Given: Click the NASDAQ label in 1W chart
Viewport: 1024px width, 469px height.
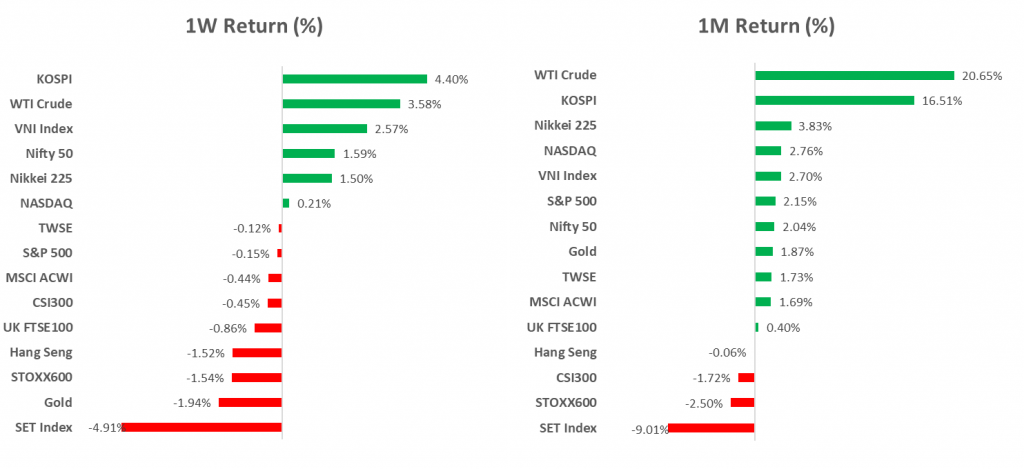Looking at the screenshot, I should pos(46,203).
